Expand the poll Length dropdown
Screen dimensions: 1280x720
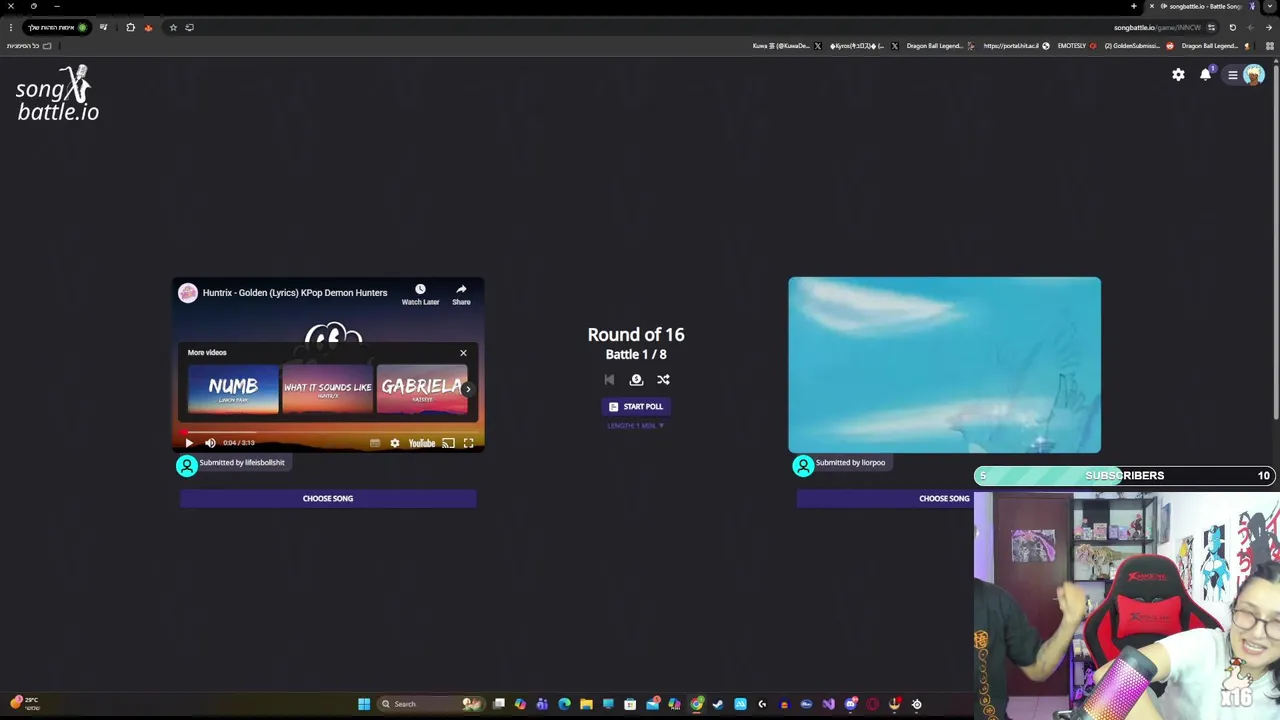(636, 426)
